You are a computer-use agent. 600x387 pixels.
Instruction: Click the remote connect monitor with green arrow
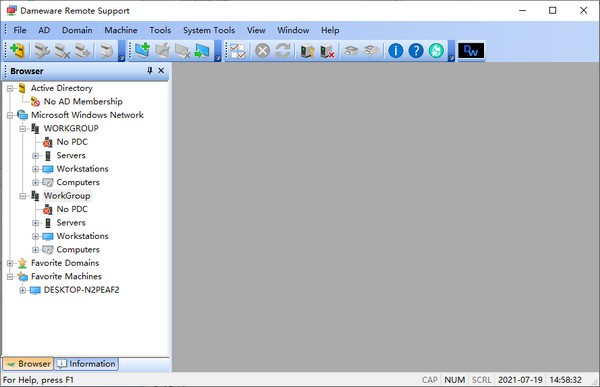click(202, 51)
